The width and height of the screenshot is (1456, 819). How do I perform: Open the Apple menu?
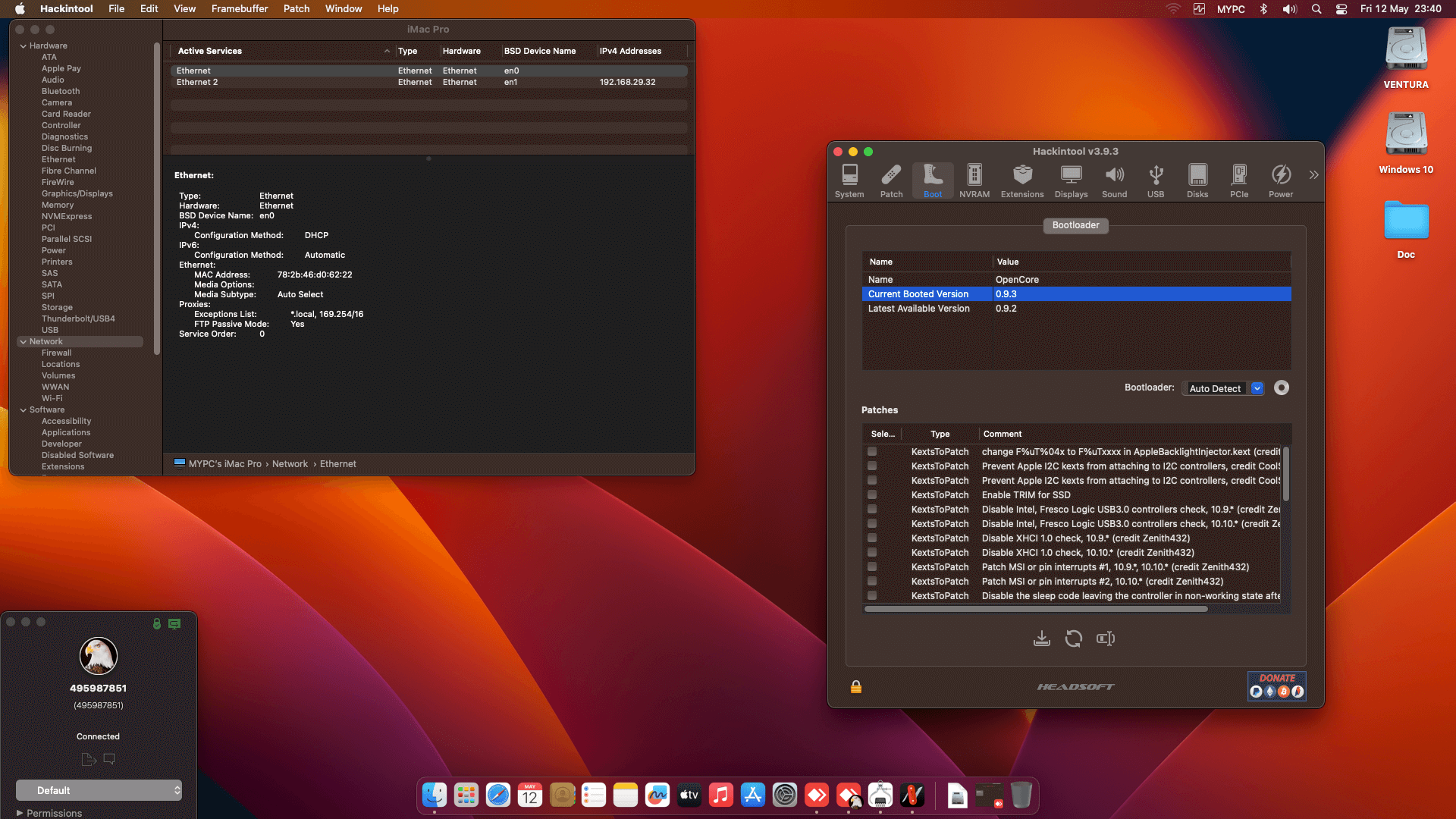tap(20, 9)
